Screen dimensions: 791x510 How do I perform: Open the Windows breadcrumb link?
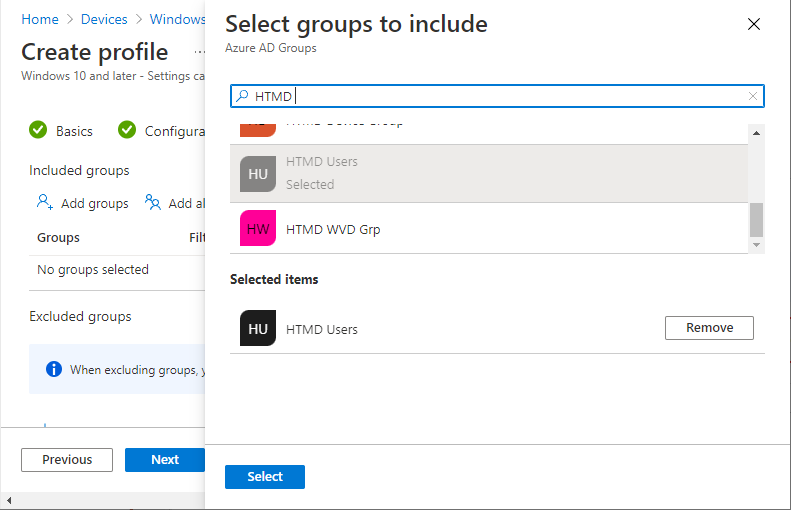tap(177, 19)
